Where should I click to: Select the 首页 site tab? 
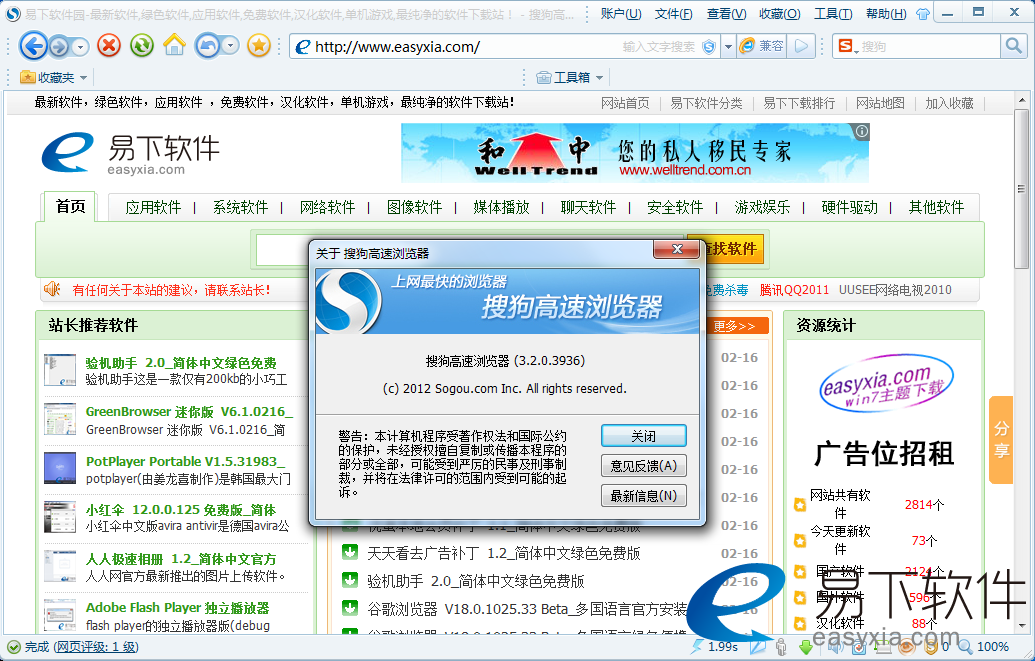tap(70, 207)
